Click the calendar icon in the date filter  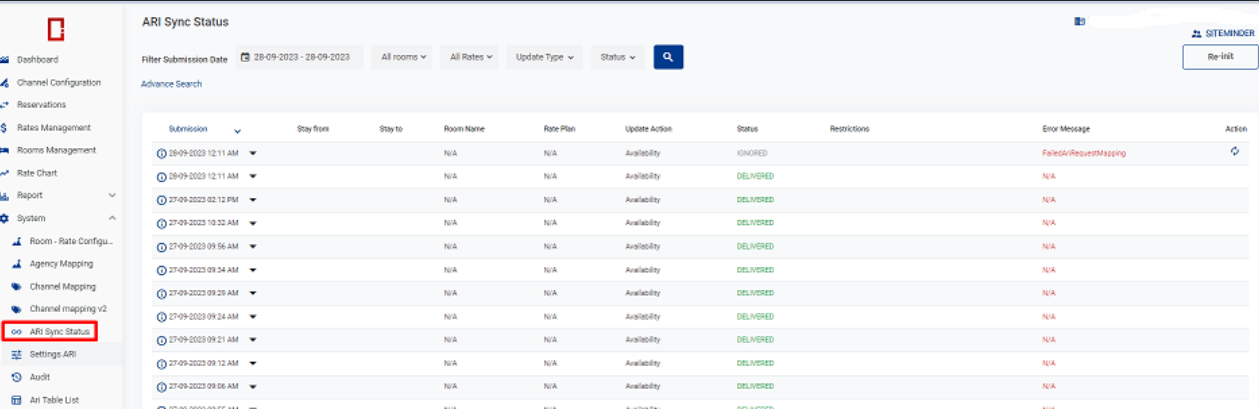(245, 57)
